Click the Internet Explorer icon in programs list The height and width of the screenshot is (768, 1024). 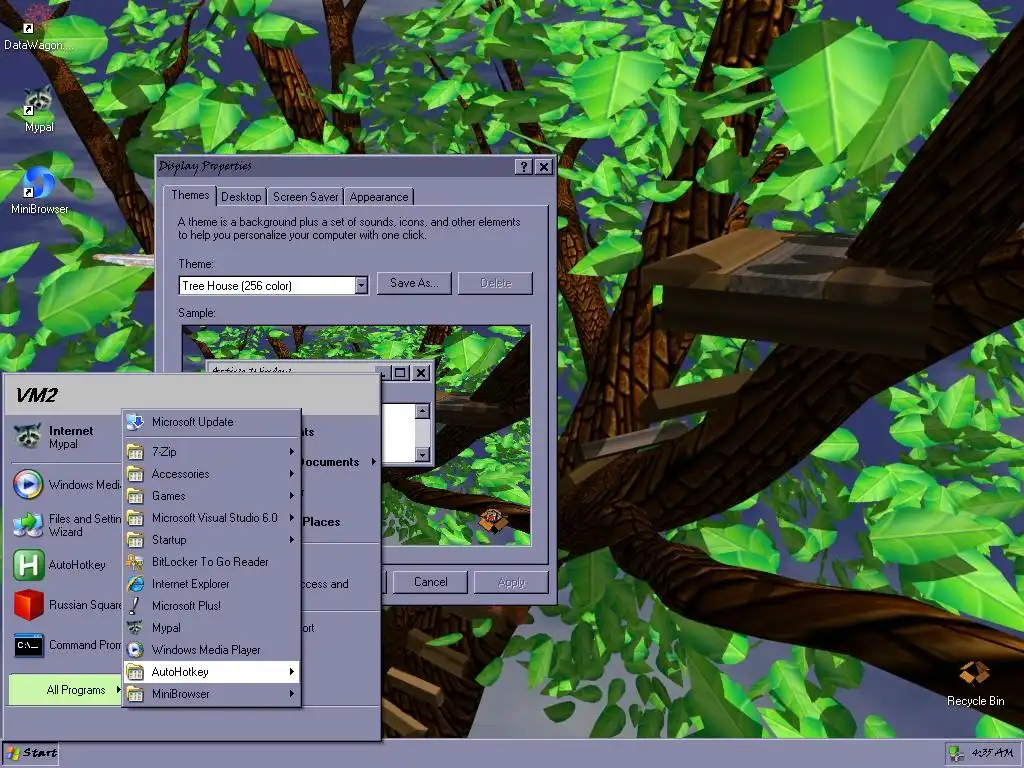pos(135,584)
